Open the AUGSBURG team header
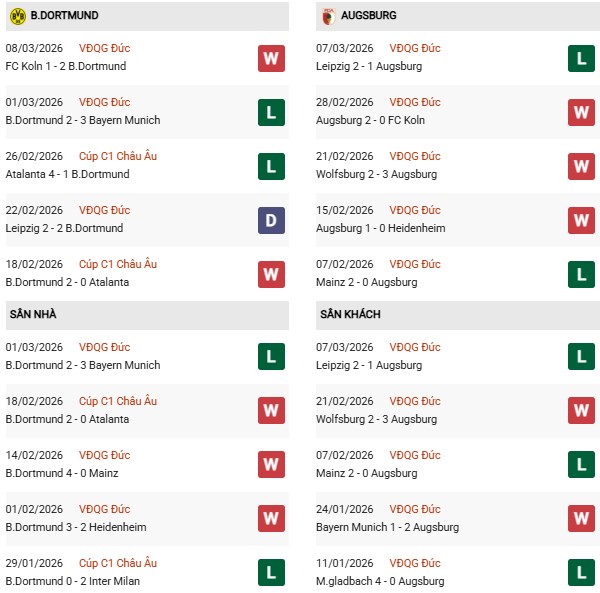This screenshot has height=593, width=600. coord(369,16)
